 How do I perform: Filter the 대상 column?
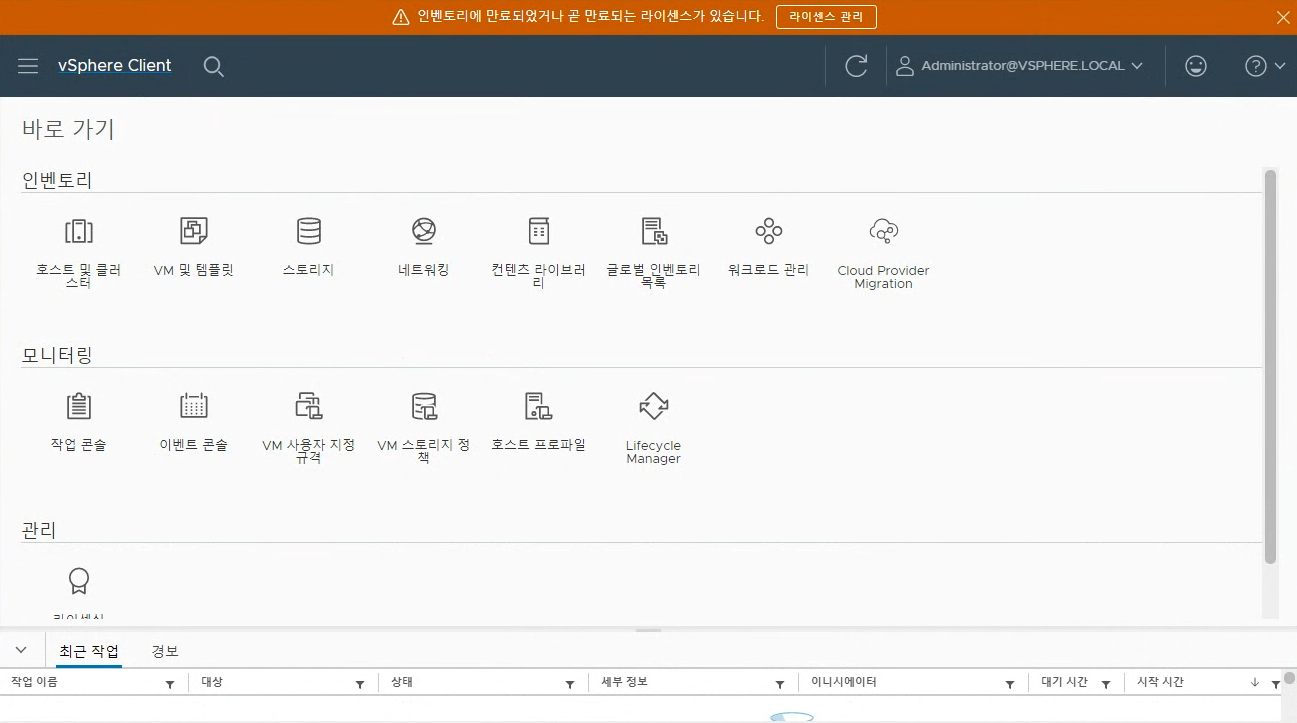[360, 684]
